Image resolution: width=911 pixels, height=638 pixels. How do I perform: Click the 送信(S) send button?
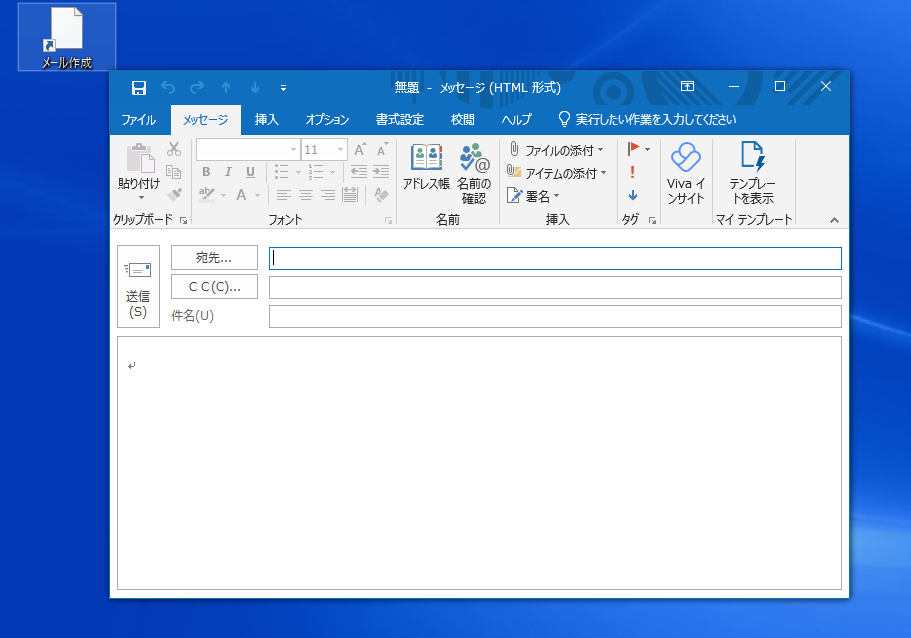pos(138,286)
